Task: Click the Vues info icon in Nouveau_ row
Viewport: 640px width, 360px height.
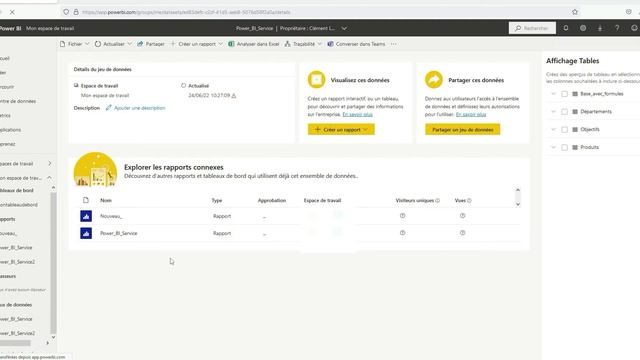Action: pos(462,216)
